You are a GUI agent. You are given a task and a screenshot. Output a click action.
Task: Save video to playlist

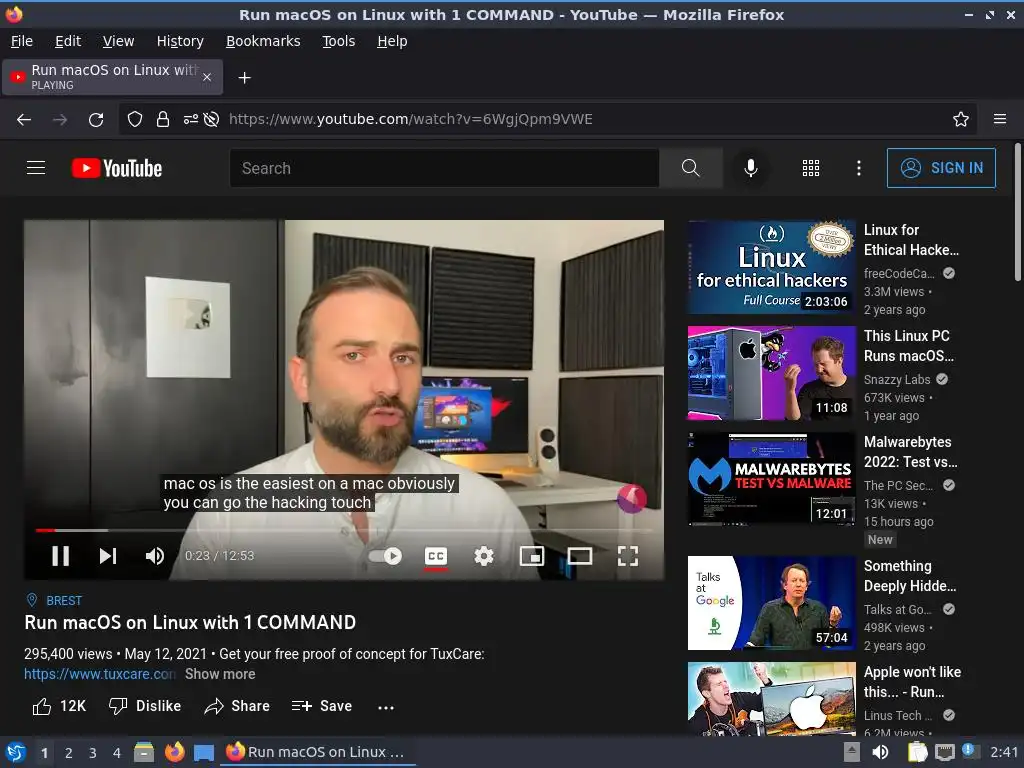[322, 706]
